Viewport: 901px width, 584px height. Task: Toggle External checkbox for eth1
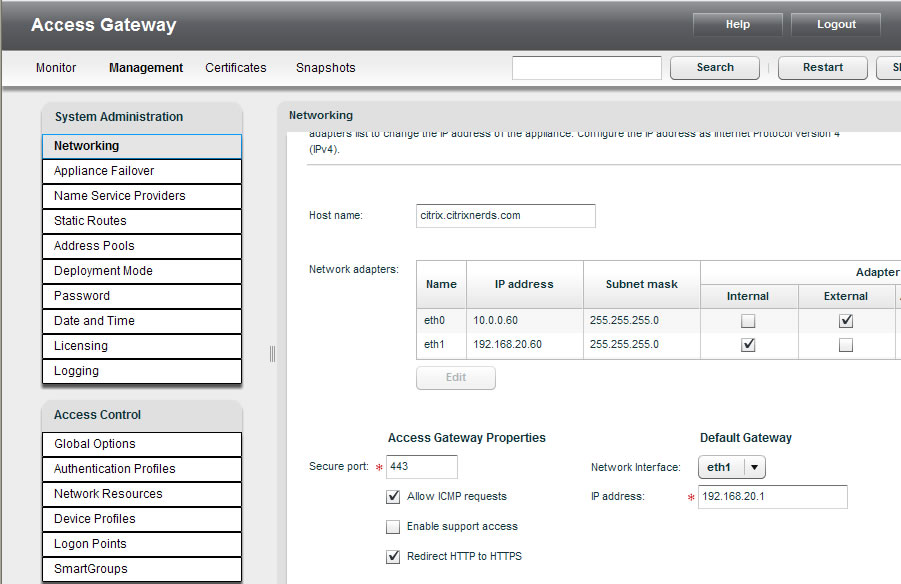click(846, 345)
